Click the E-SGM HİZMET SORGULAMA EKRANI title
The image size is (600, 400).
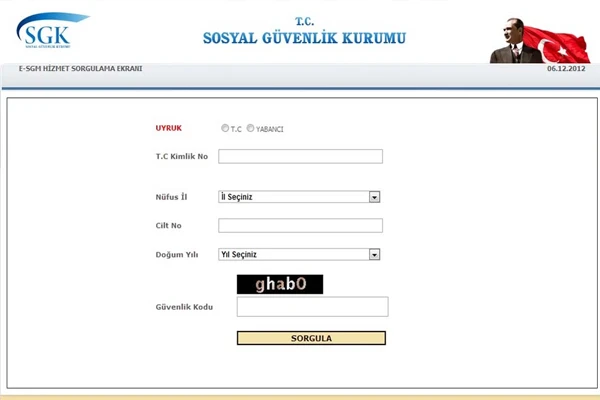(80, 69)
